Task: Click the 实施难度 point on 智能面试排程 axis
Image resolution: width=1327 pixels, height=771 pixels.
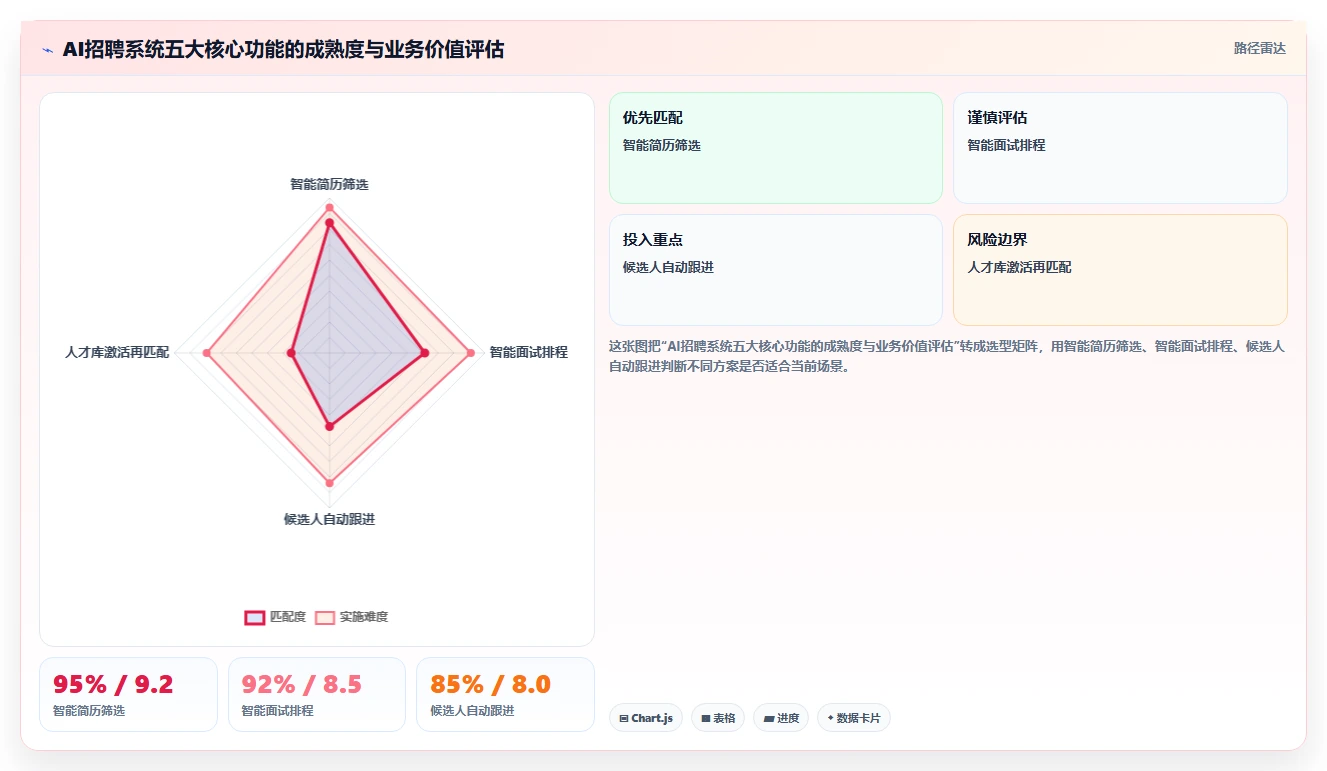Action: 470,352
